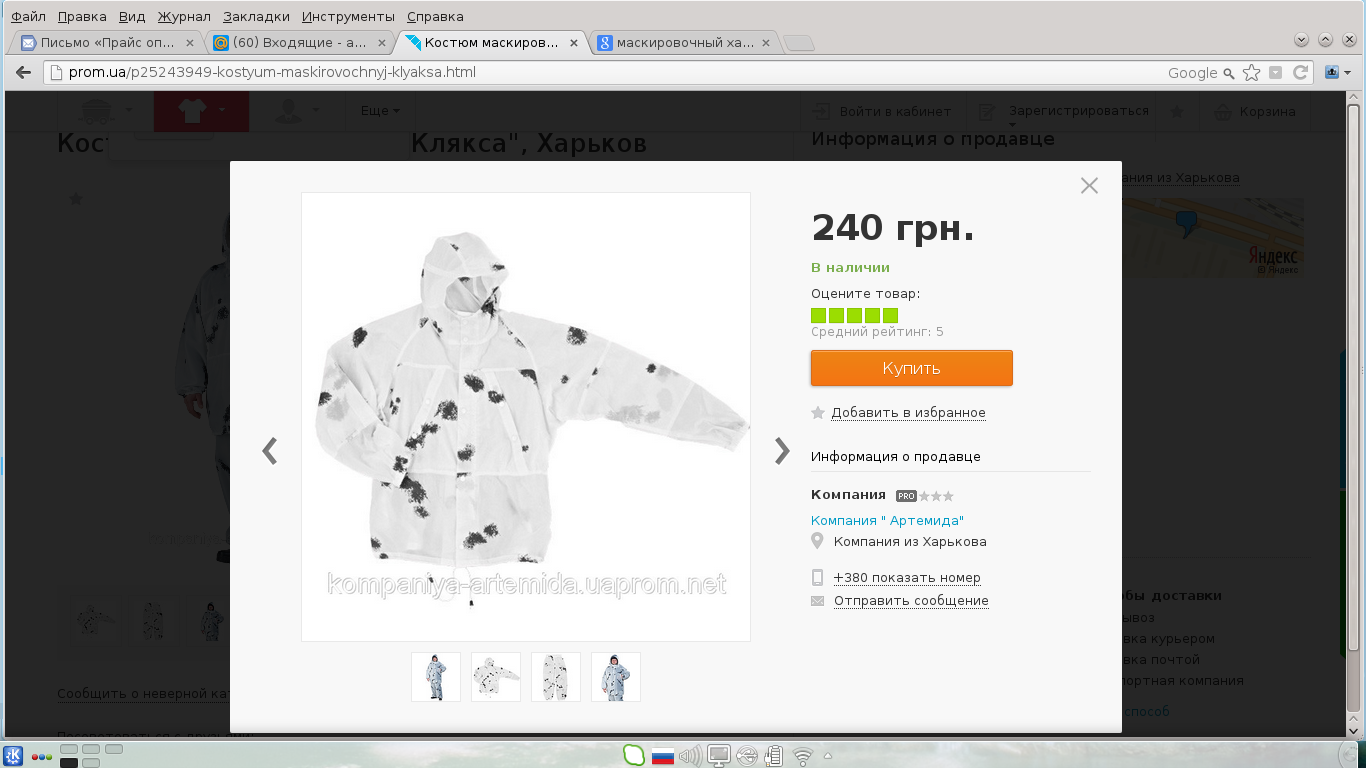The height and width of the screenshot is (768, 1366).
Task: Open the new tab button
Action: tap(798, 43)
